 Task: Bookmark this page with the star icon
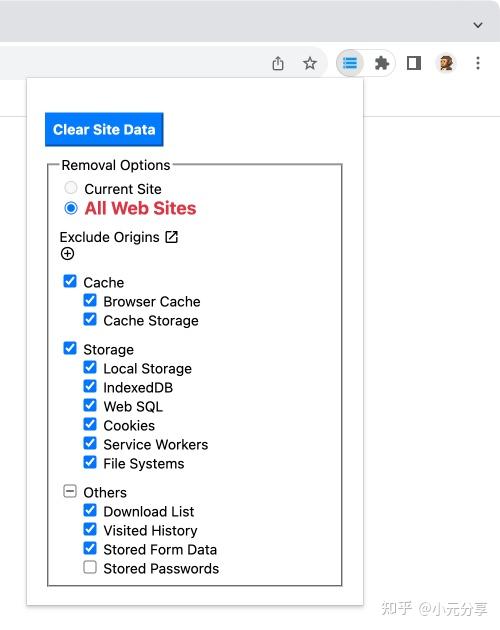pyautogui.click(x=309, y=63)
